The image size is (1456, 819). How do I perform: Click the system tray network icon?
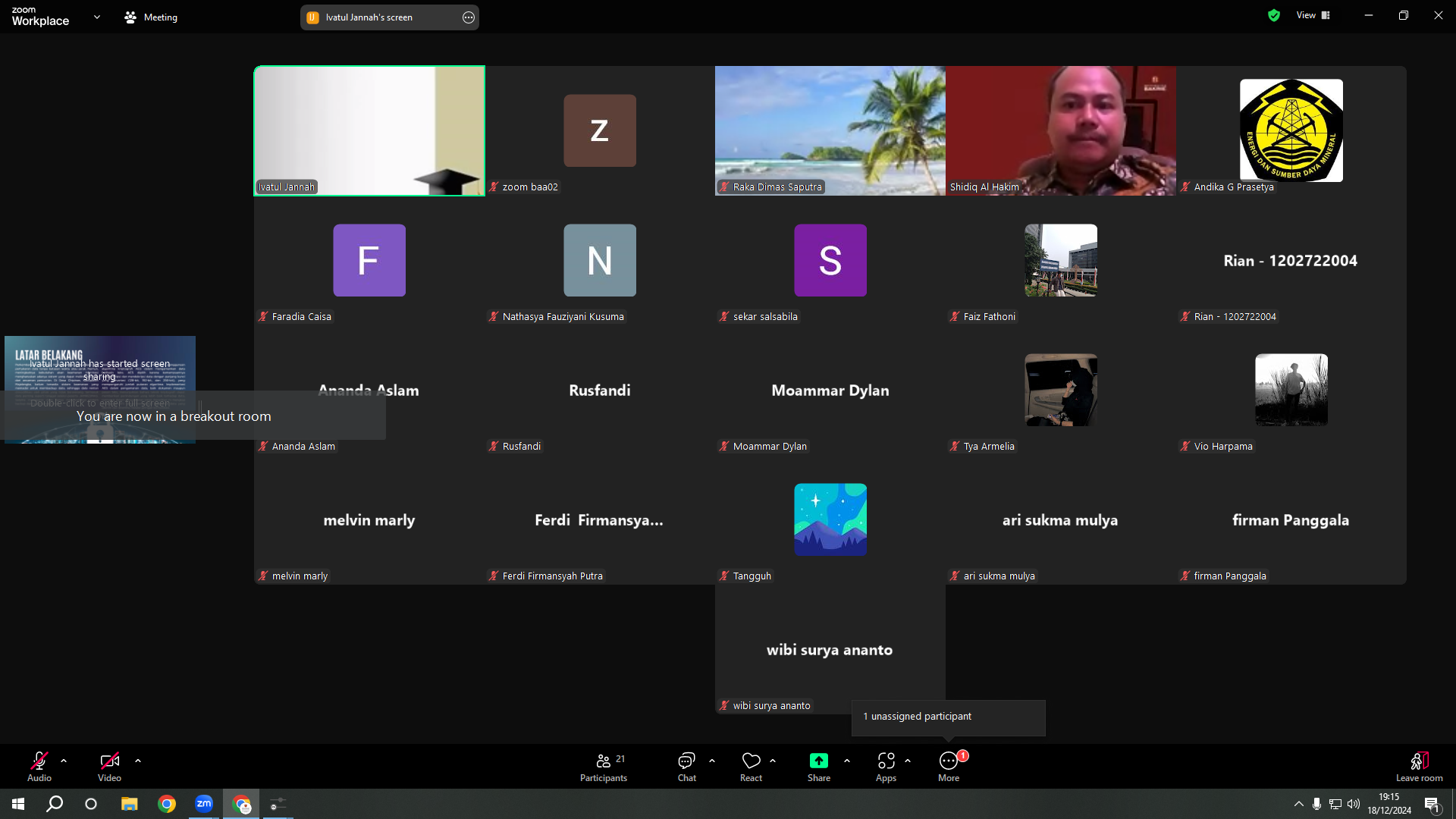pyautogui.click(x=1335, y=804)
